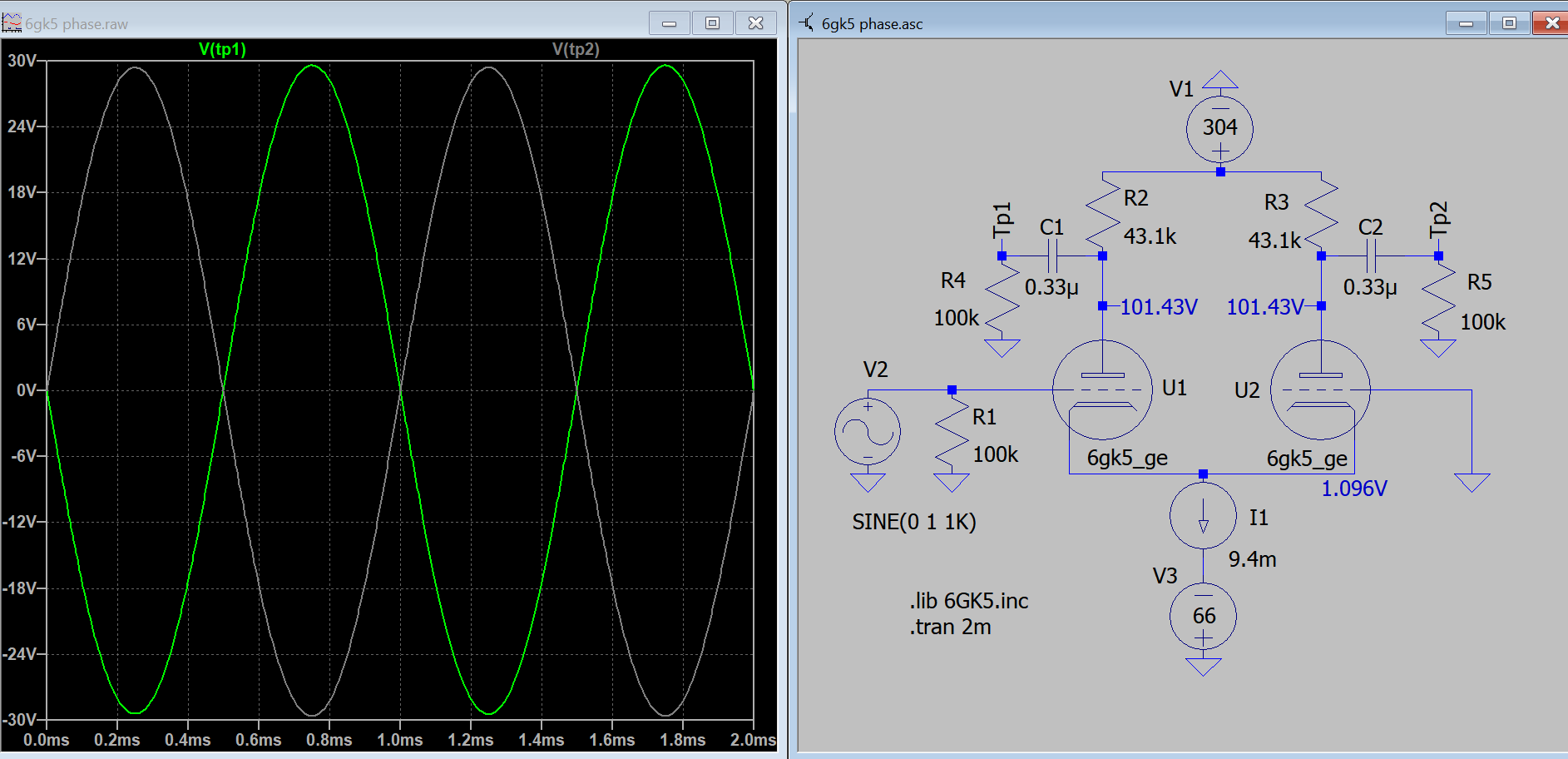Click the .lib 6GK5.inc directive
The image size is (1568, 759).
[x=969, y=601]
